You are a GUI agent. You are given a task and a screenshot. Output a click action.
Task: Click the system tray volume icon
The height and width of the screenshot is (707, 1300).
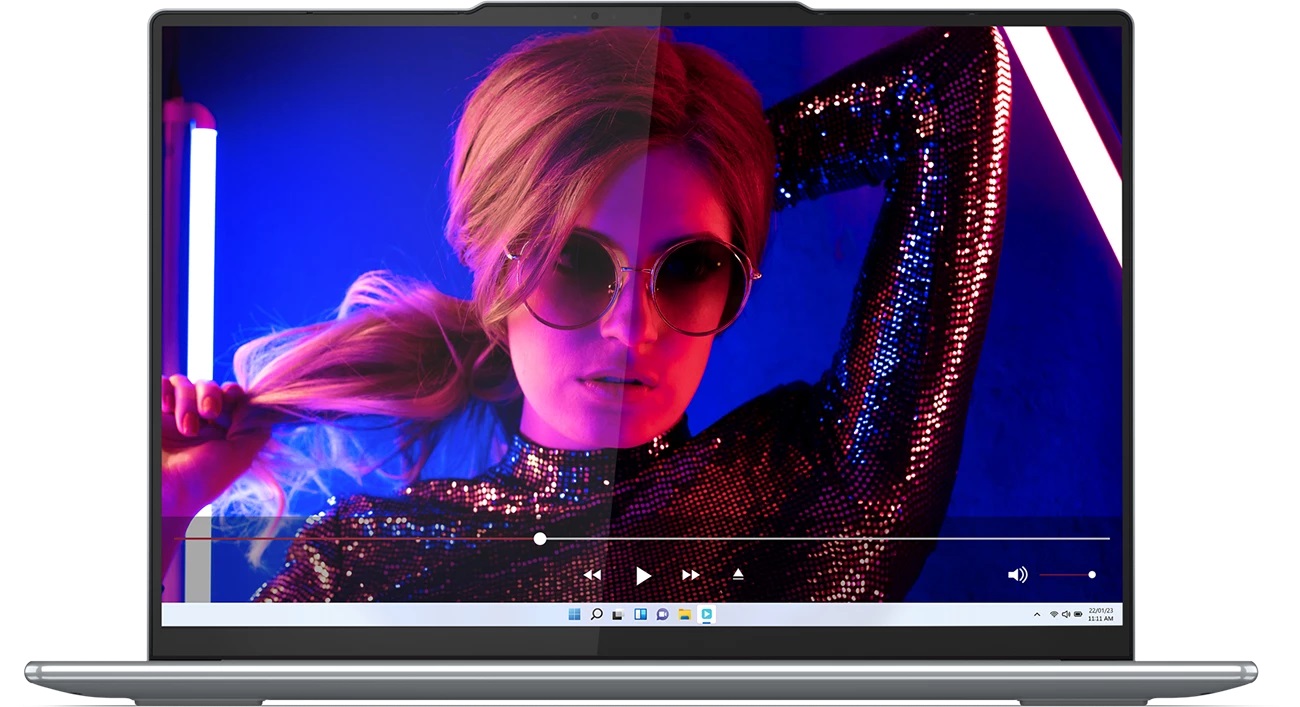(x=1066, y=614)
